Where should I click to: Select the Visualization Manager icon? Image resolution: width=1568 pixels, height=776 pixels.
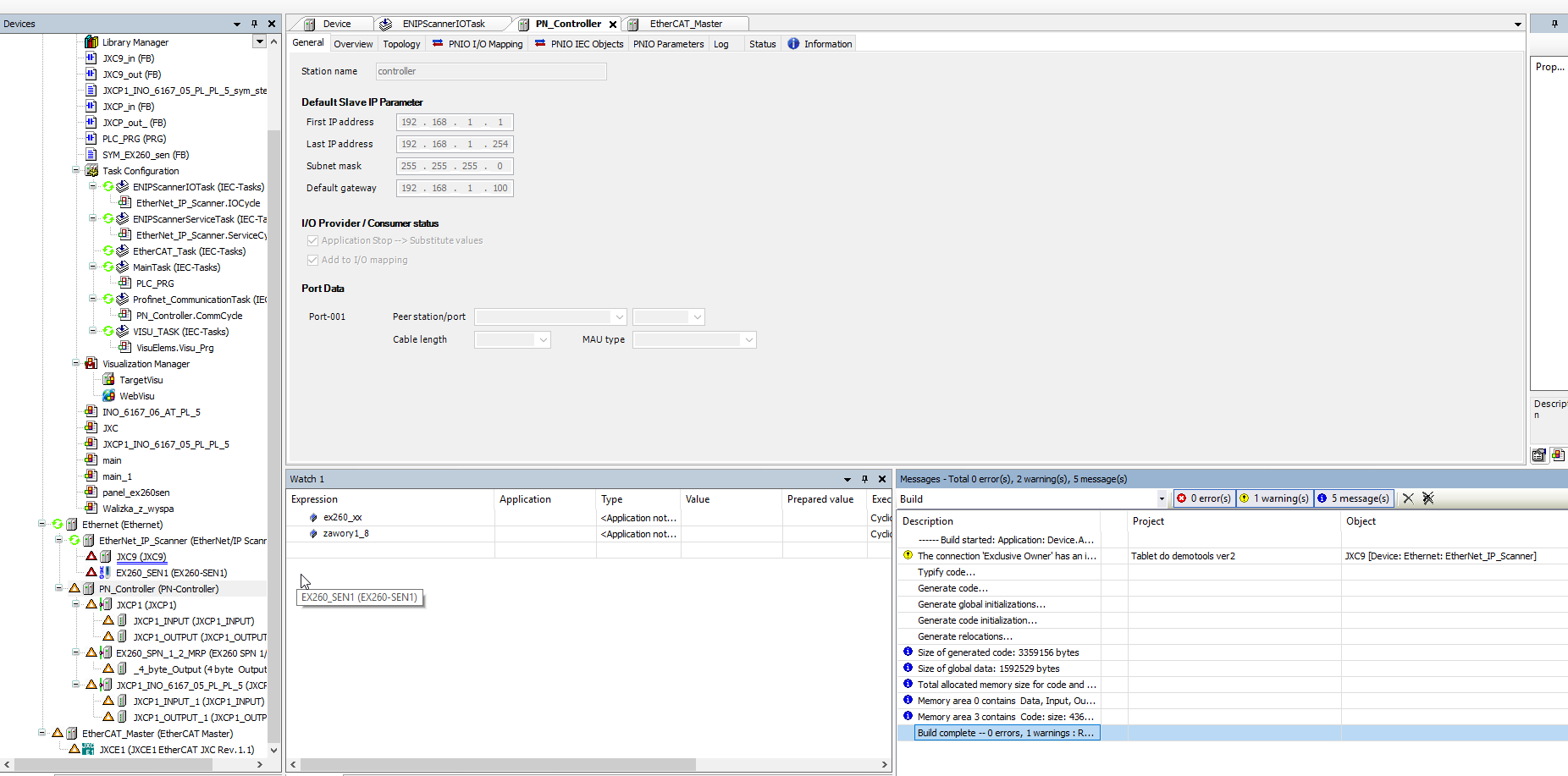[x=91, y=364]
